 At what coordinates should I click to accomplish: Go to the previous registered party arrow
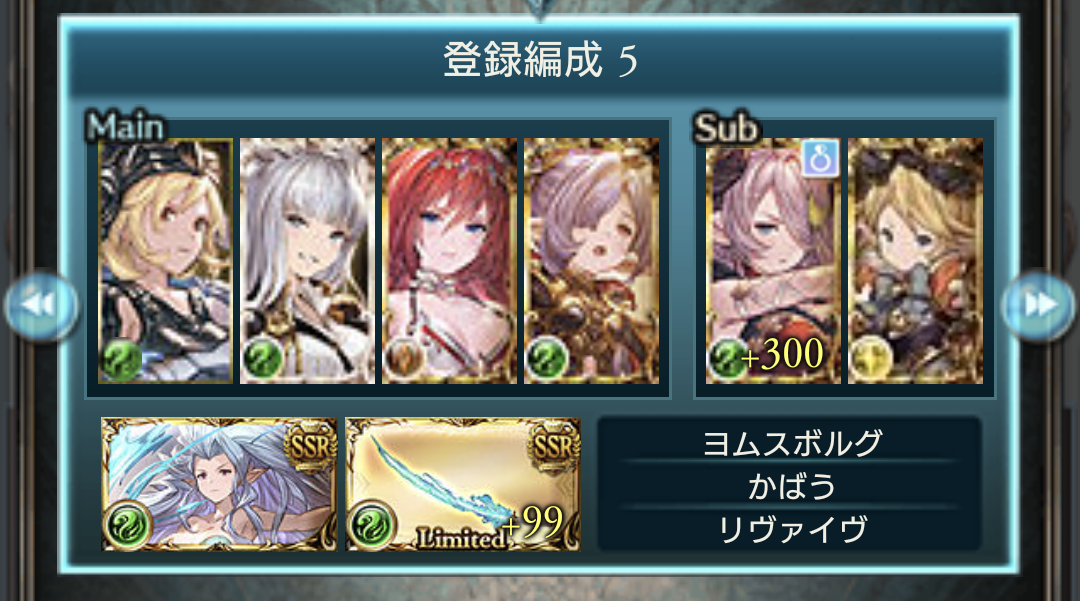[41, 304]
